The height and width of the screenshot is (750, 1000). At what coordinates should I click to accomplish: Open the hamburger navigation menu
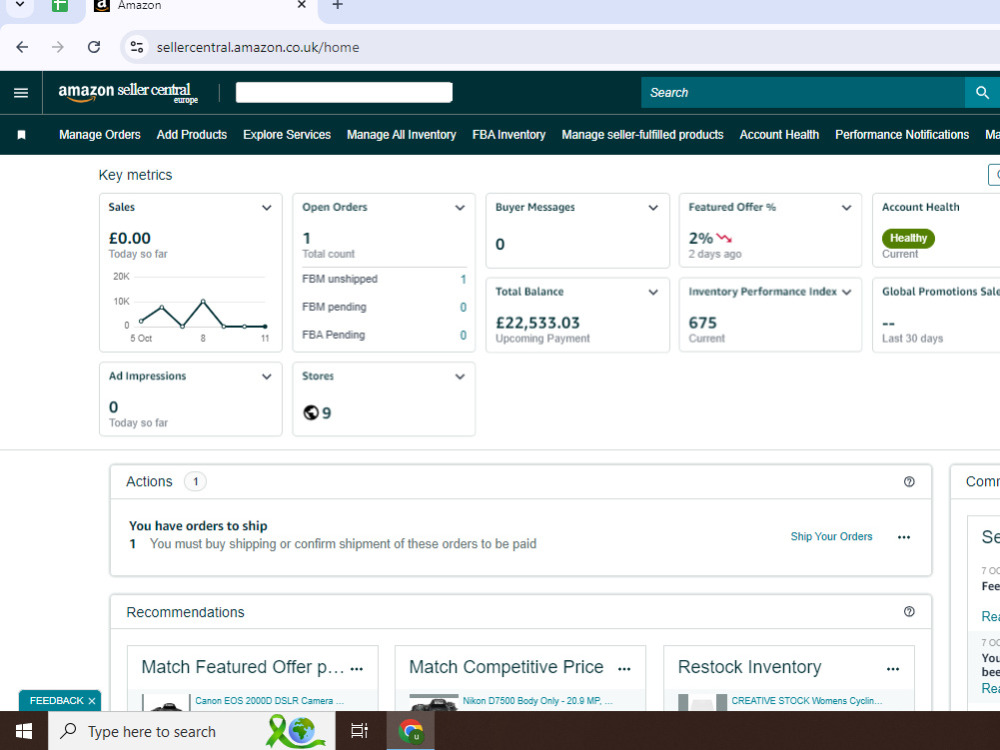[x=21, y=93]
